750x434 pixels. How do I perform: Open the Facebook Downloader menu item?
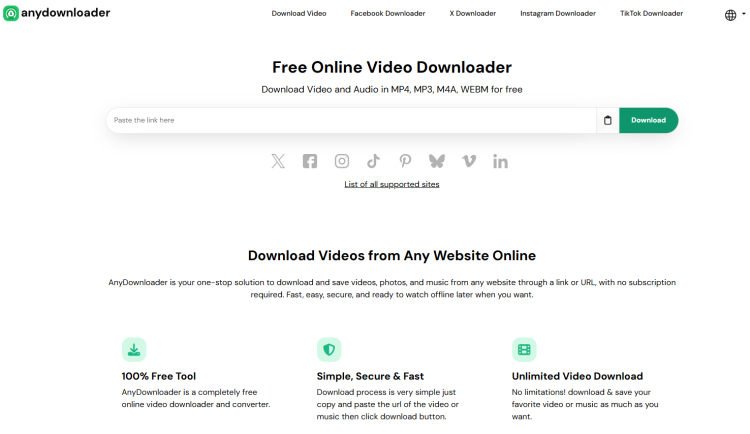pyautogui.click(x=388, y=13)
